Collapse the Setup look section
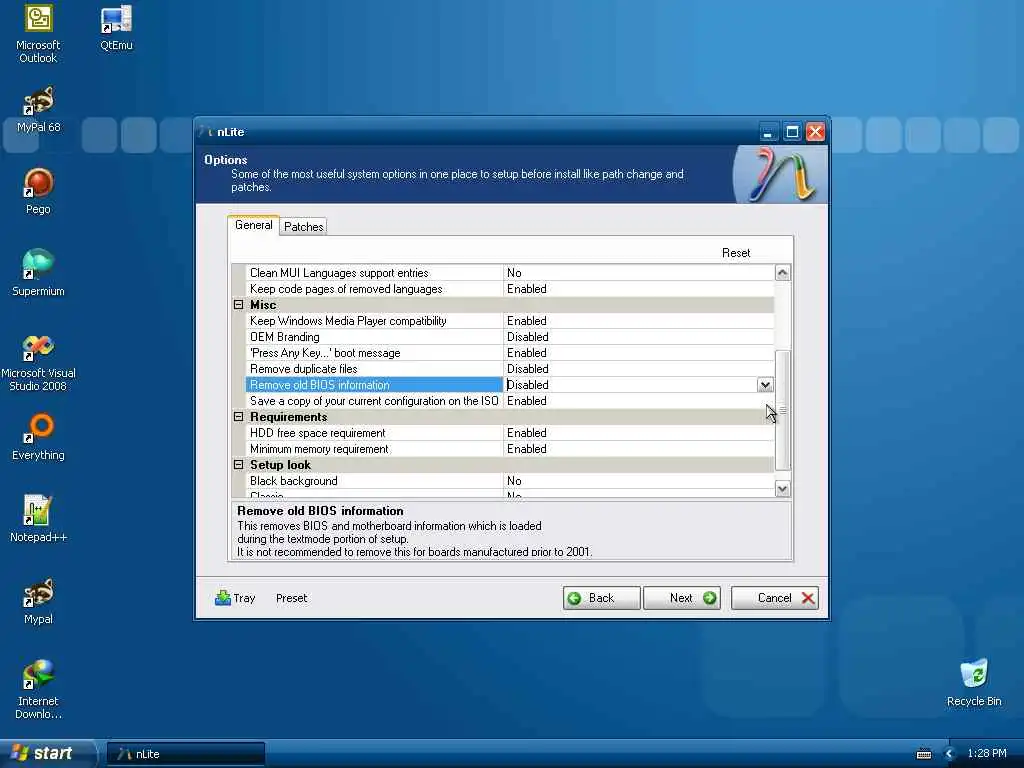The width and height of the screenshot is (1024, 768). click(x=238, y=465)
